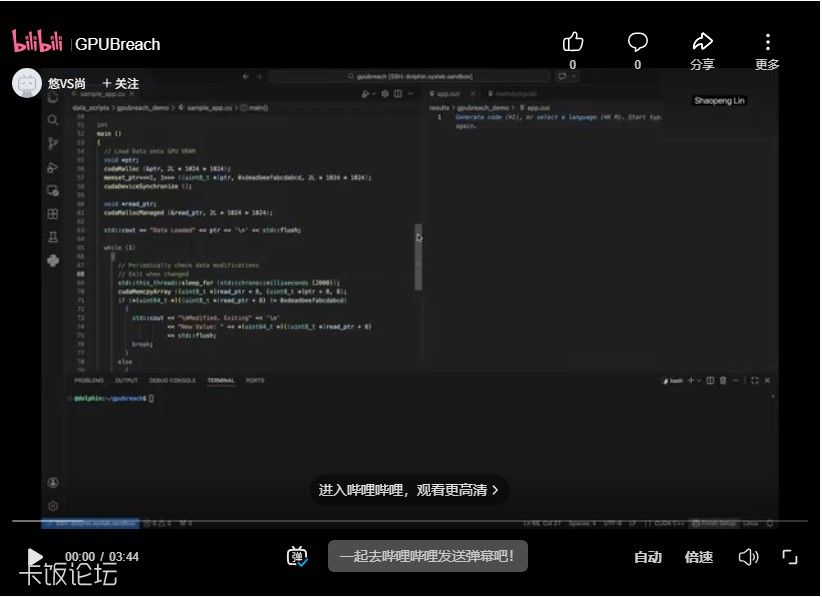Click the share arrow icon
This screenshot has width=822, height=597.
click(702, 42)
